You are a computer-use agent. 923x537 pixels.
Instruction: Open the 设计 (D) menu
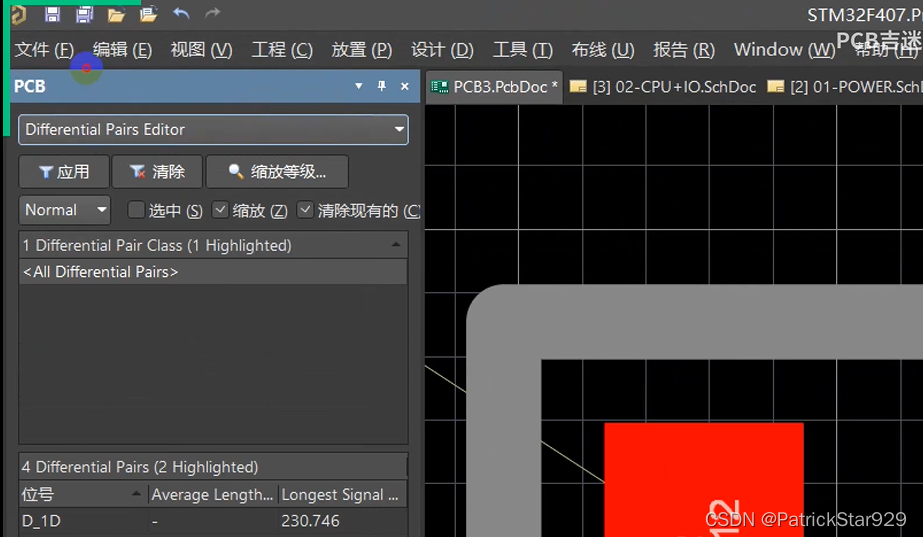tap(442, 50)
